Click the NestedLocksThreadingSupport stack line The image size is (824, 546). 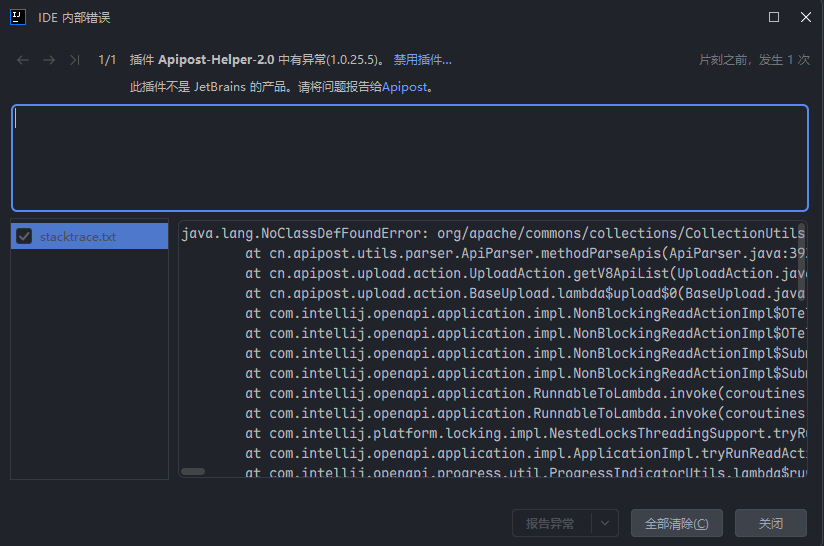coord(525,434)
